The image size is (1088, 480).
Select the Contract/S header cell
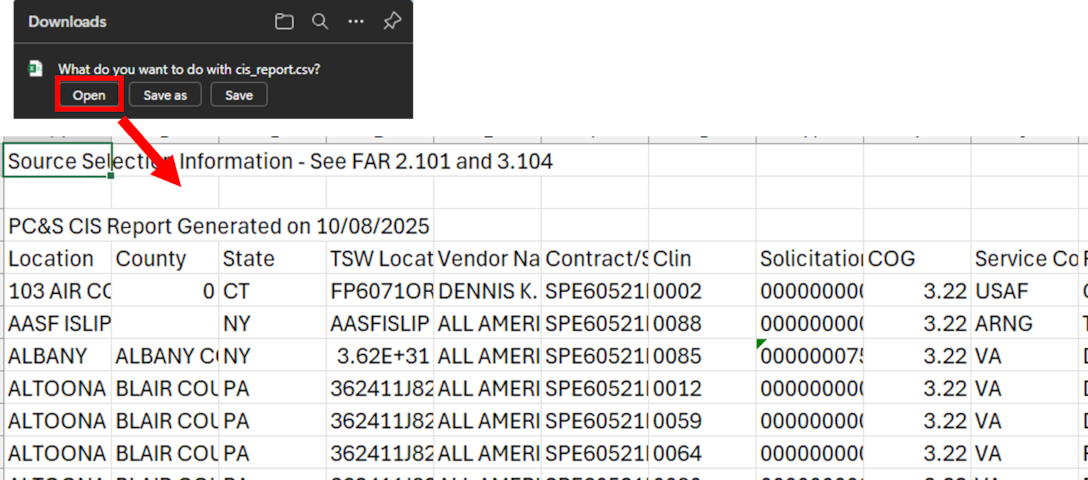595,258
